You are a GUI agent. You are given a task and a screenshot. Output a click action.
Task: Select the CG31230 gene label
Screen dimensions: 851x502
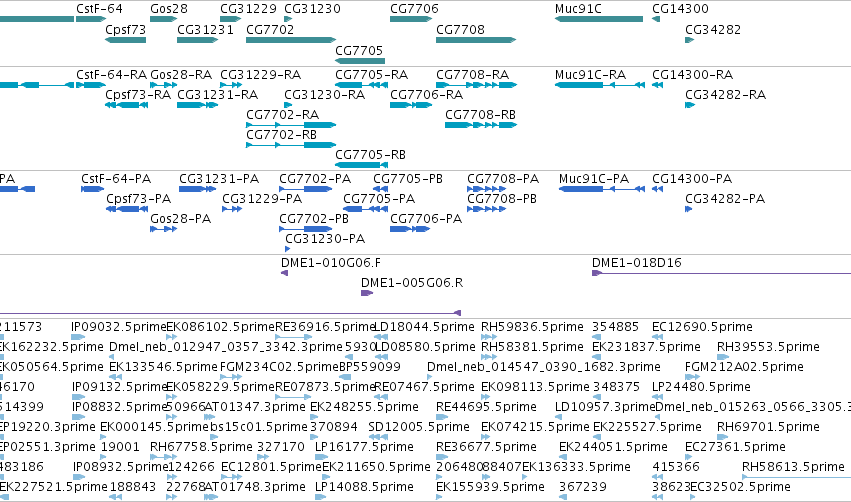coord(312,9)
